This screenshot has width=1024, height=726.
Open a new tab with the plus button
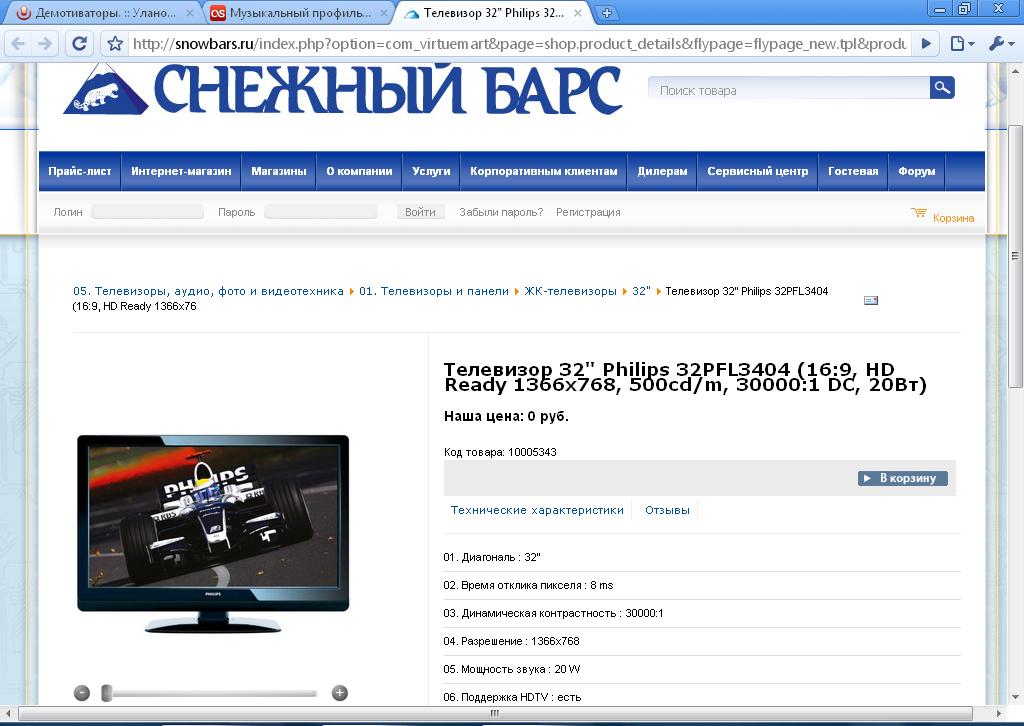click(607, 13)
